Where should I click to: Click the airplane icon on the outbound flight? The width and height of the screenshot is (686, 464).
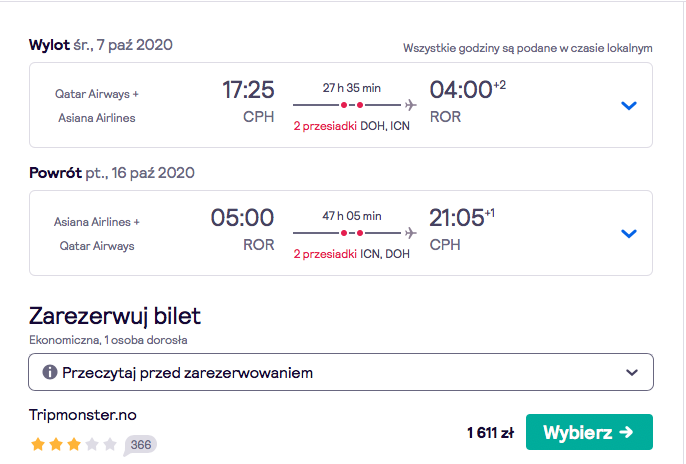click(x=410, y=105)
